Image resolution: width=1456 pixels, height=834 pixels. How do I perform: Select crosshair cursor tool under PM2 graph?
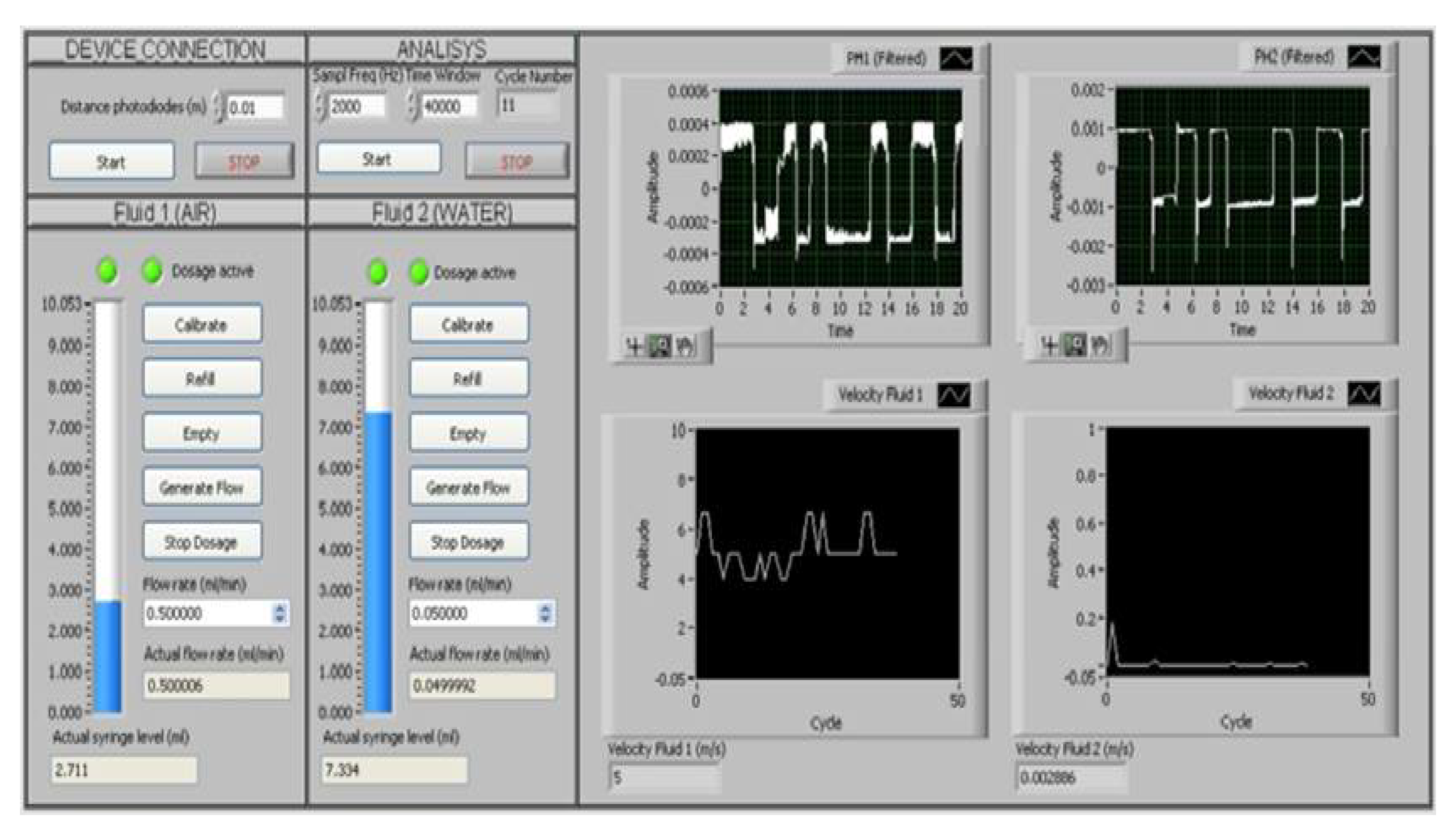1049,345
